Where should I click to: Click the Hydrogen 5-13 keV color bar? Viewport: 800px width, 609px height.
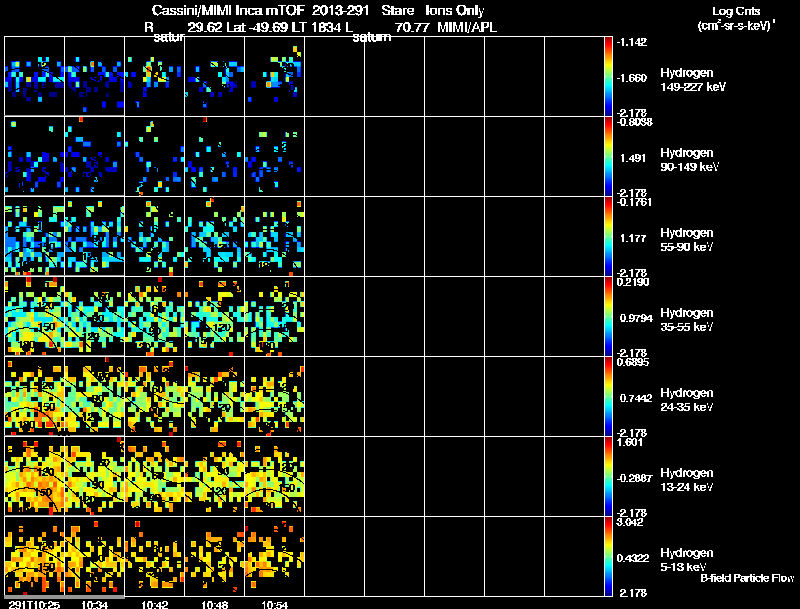pos(608,556)
